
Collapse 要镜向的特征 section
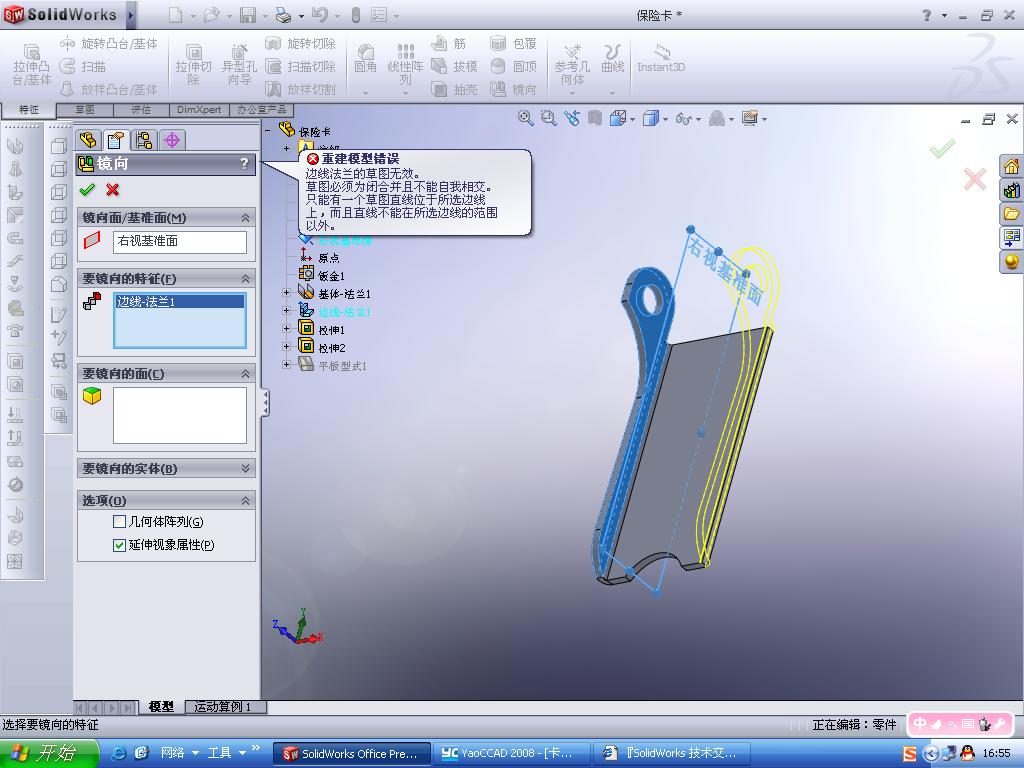click(246, 278)
